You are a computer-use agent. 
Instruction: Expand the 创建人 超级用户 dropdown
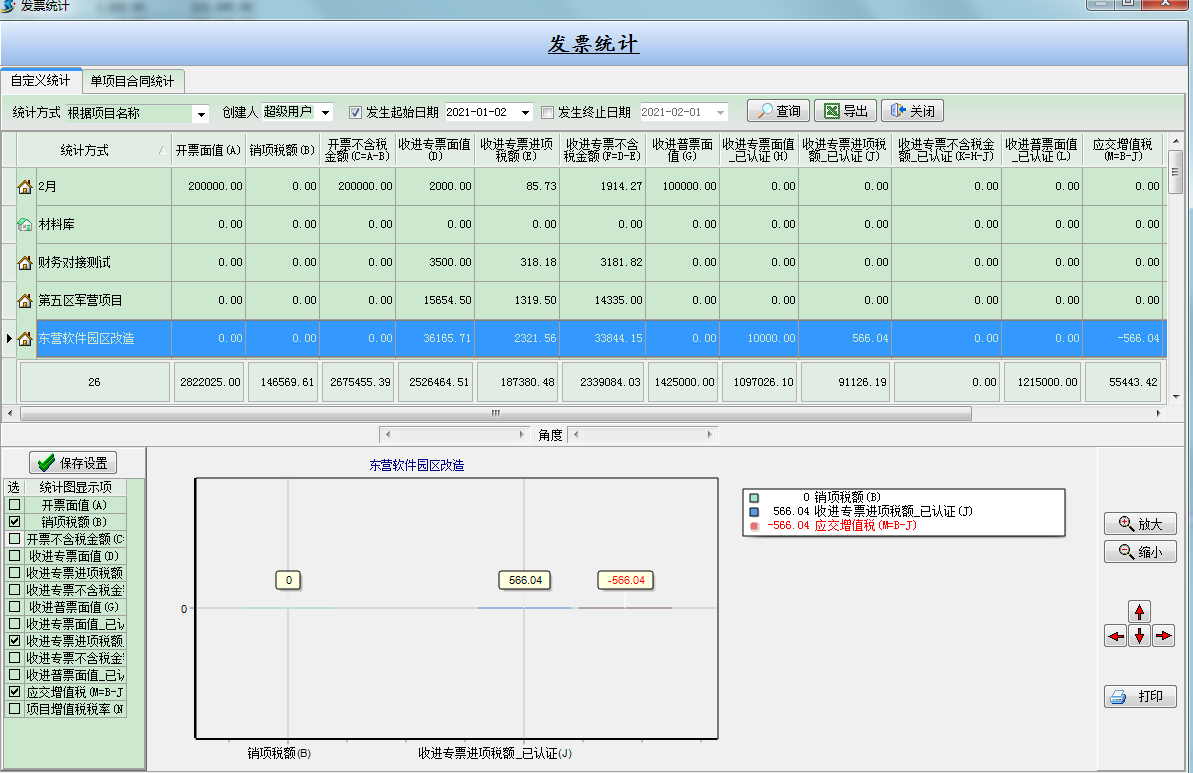(326, 112)
